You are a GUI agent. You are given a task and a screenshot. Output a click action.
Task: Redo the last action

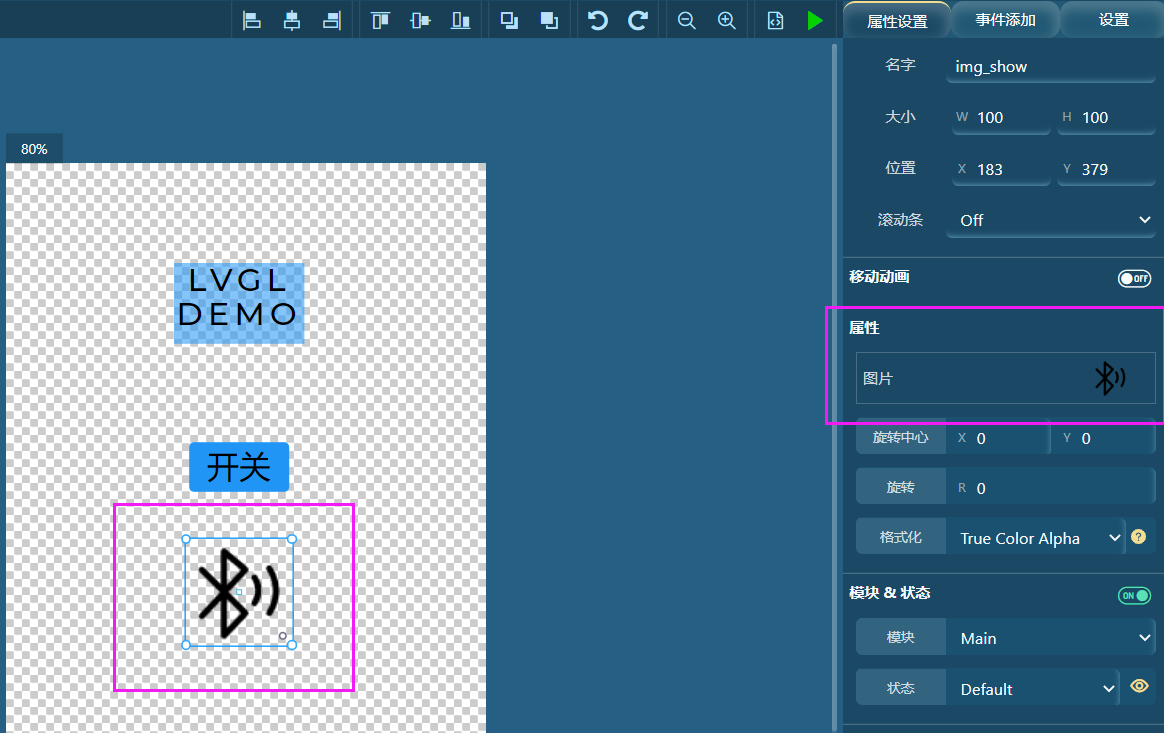pyautogui.click(x=638, y=20)
